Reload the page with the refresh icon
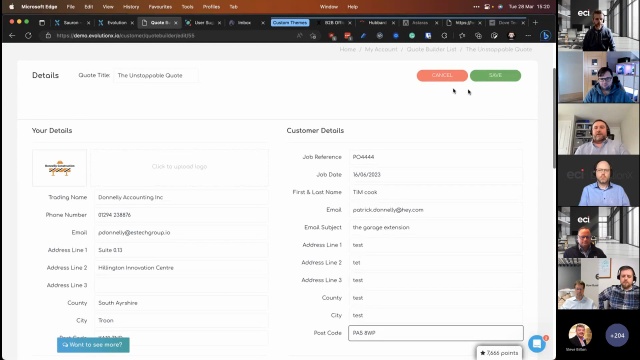The height and width of the screenshot is (360, 640). pyautogui.click(x=28, y=36)
